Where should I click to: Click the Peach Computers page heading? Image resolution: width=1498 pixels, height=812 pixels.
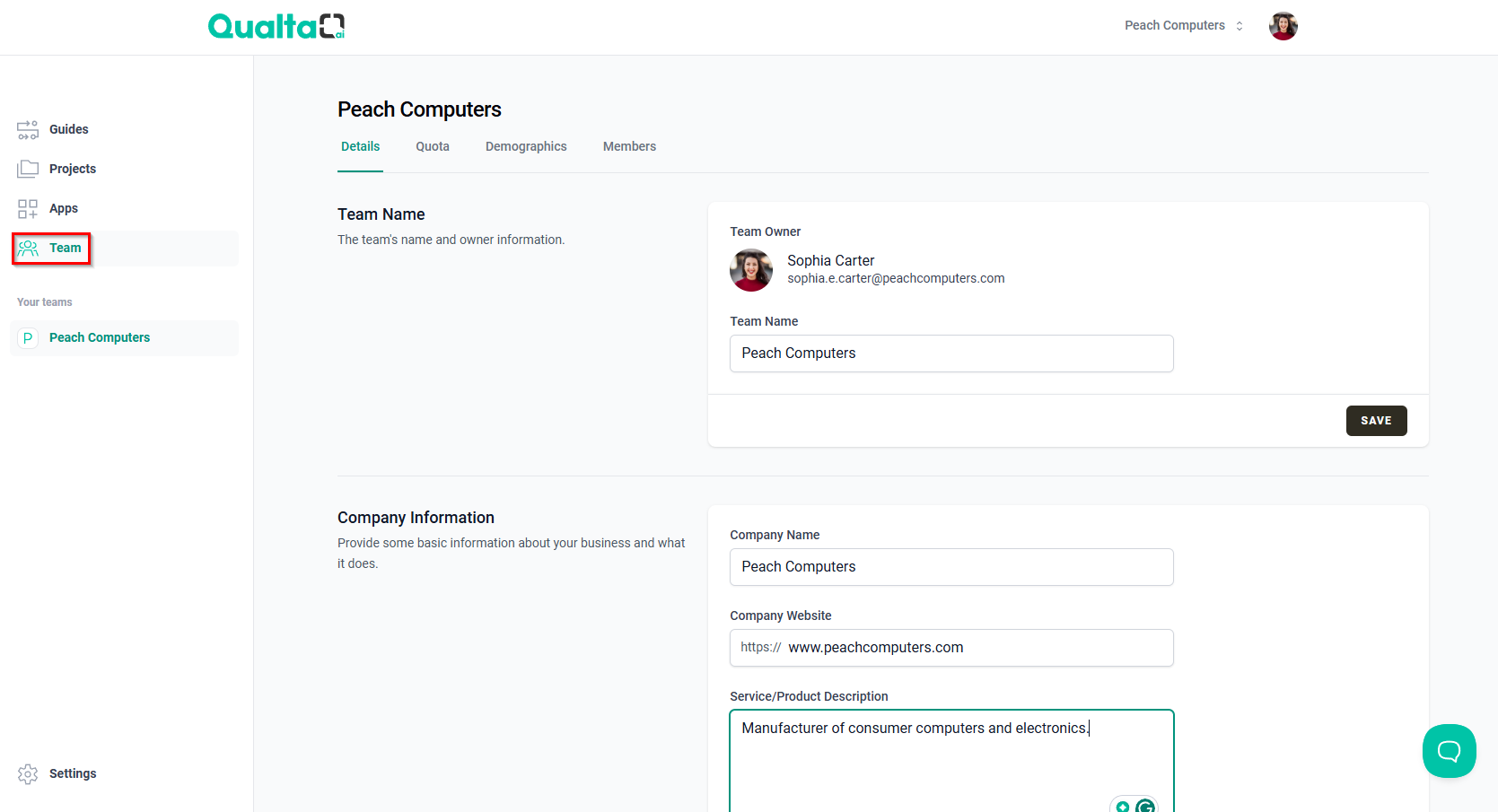[x=419, y=109]
